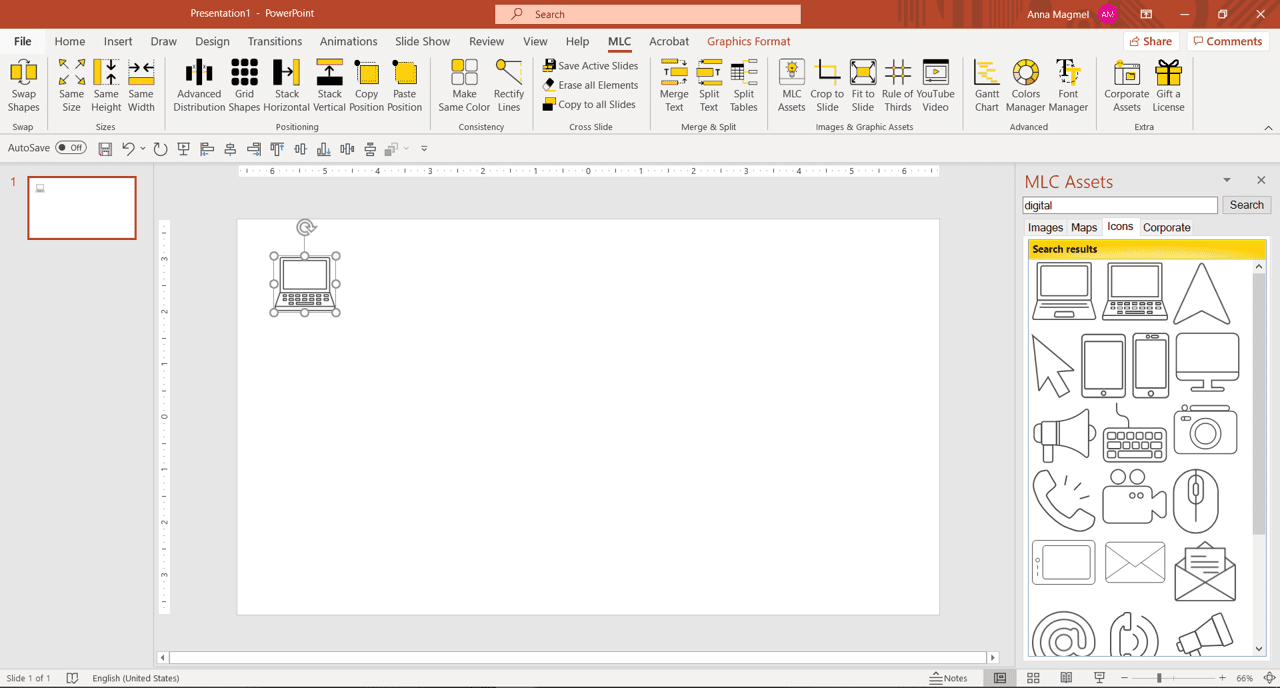
Task: Adjust the zoom slider in status bar
Action: point(1159,678)
